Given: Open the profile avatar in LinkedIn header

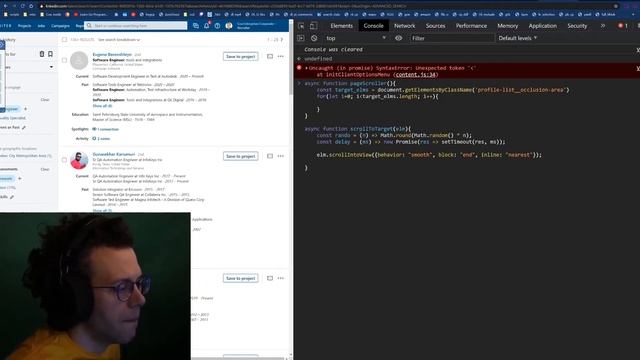Looking at the screenshot, I should click(229, 26).
